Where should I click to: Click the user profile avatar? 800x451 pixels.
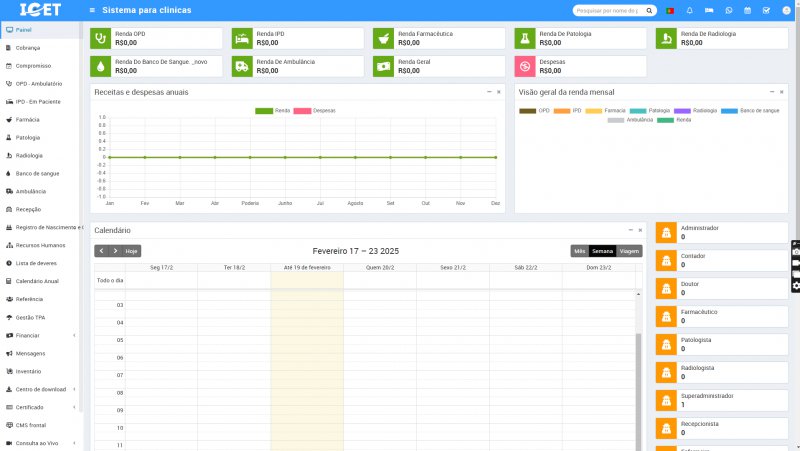tap(786, 10)
